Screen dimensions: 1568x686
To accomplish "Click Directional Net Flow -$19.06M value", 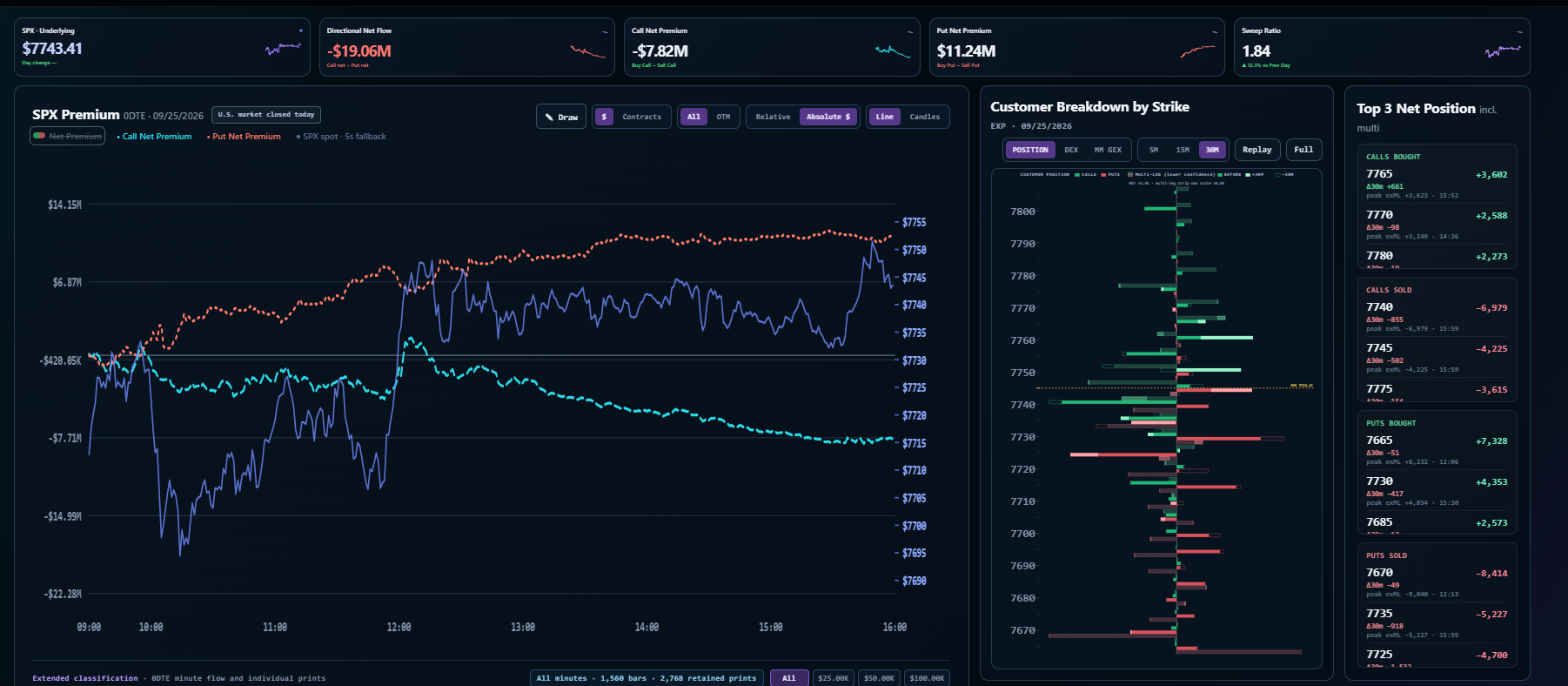I will tap(359, 51).
